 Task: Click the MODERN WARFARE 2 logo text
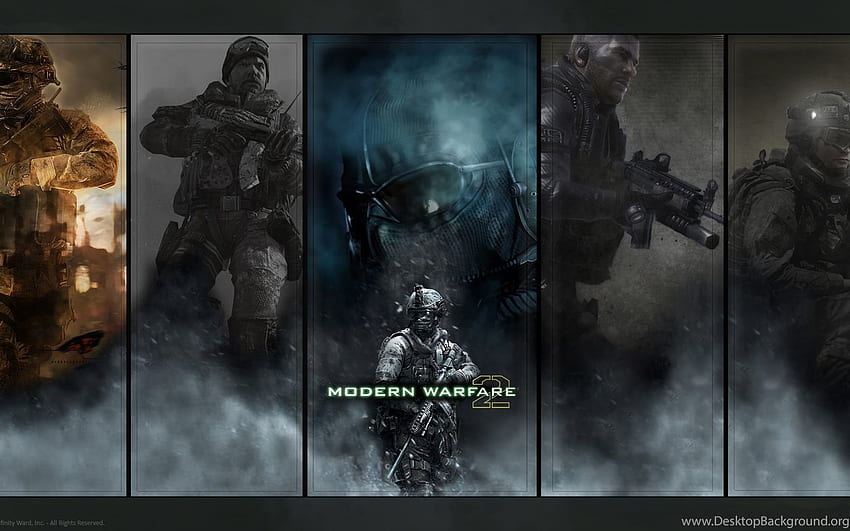tap(422, 392)
